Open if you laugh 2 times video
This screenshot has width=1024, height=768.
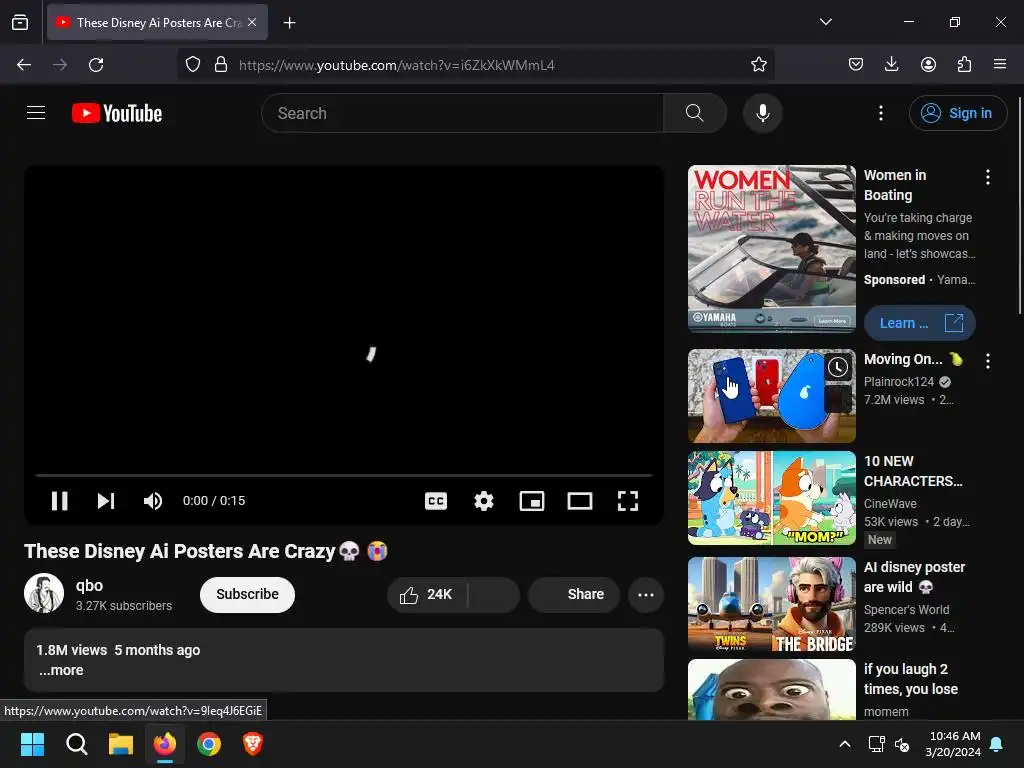771,690
